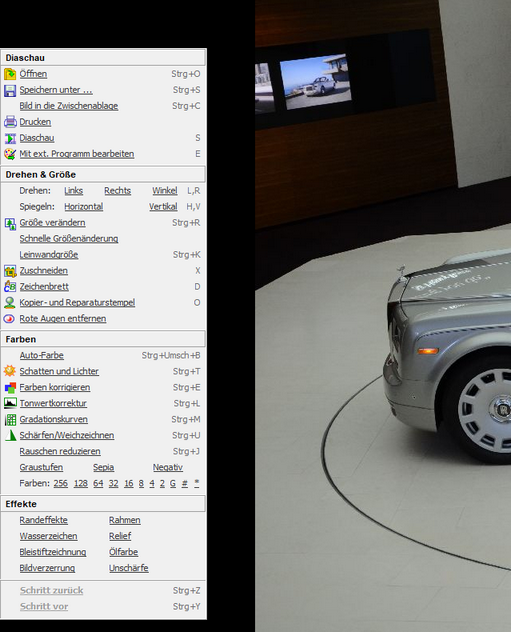Click the Speichern unter floppy disk icon
Screen dimensions: 511x632
click(x=10, y=90)
